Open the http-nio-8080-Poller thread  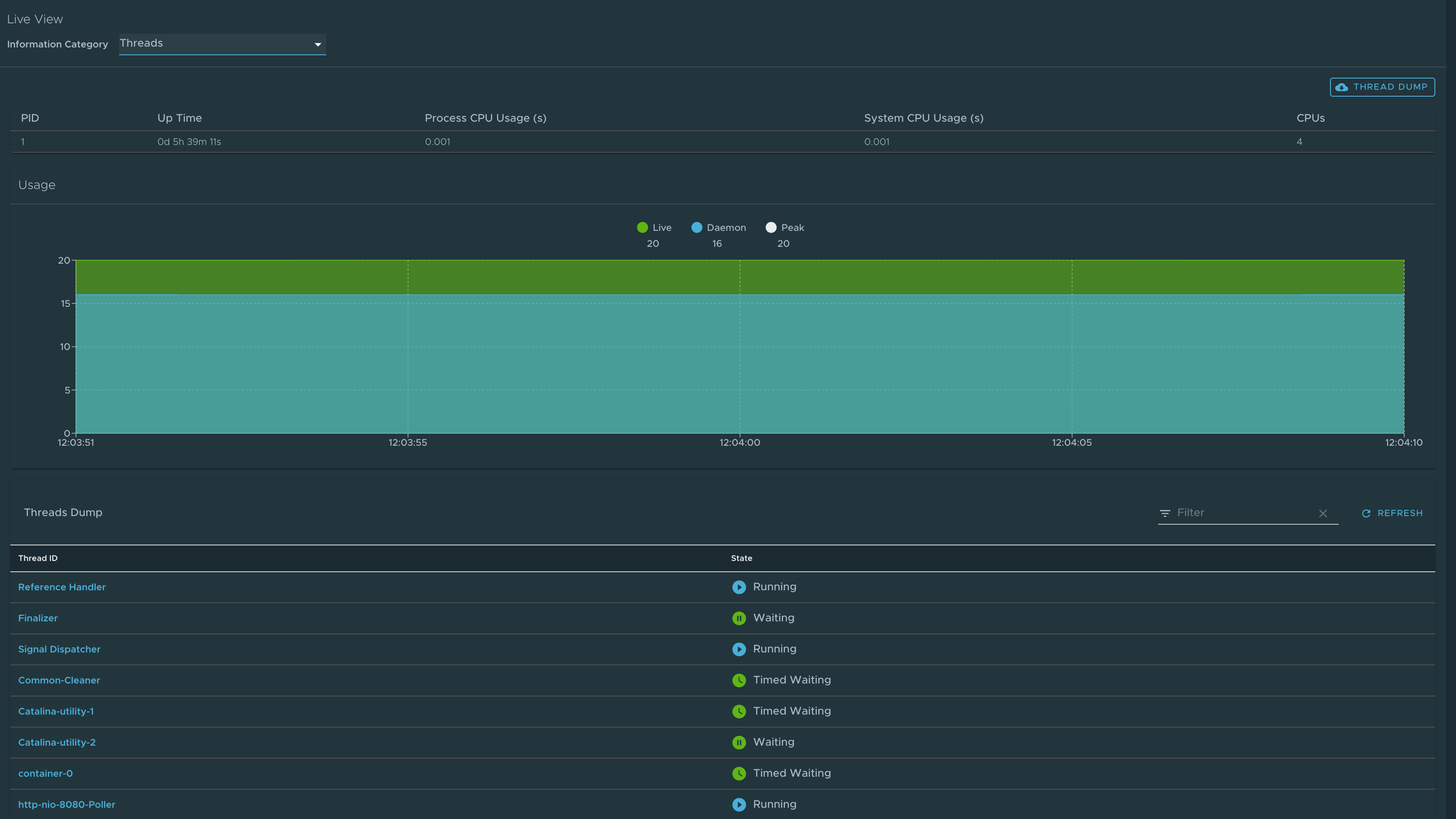pos(67,804)
